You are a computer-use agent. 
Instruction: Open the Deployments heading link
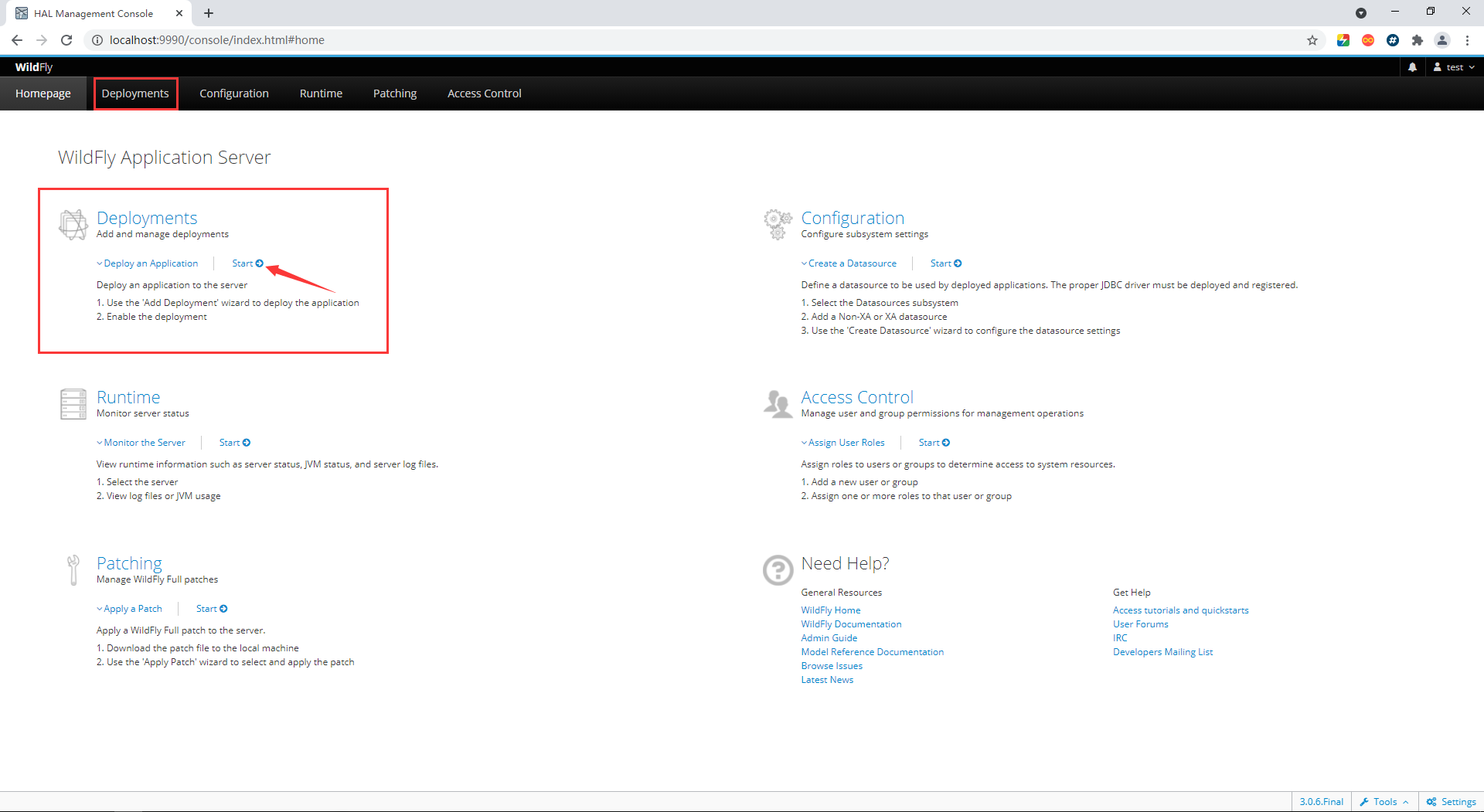pyautogui.click(x=147, y=218)
